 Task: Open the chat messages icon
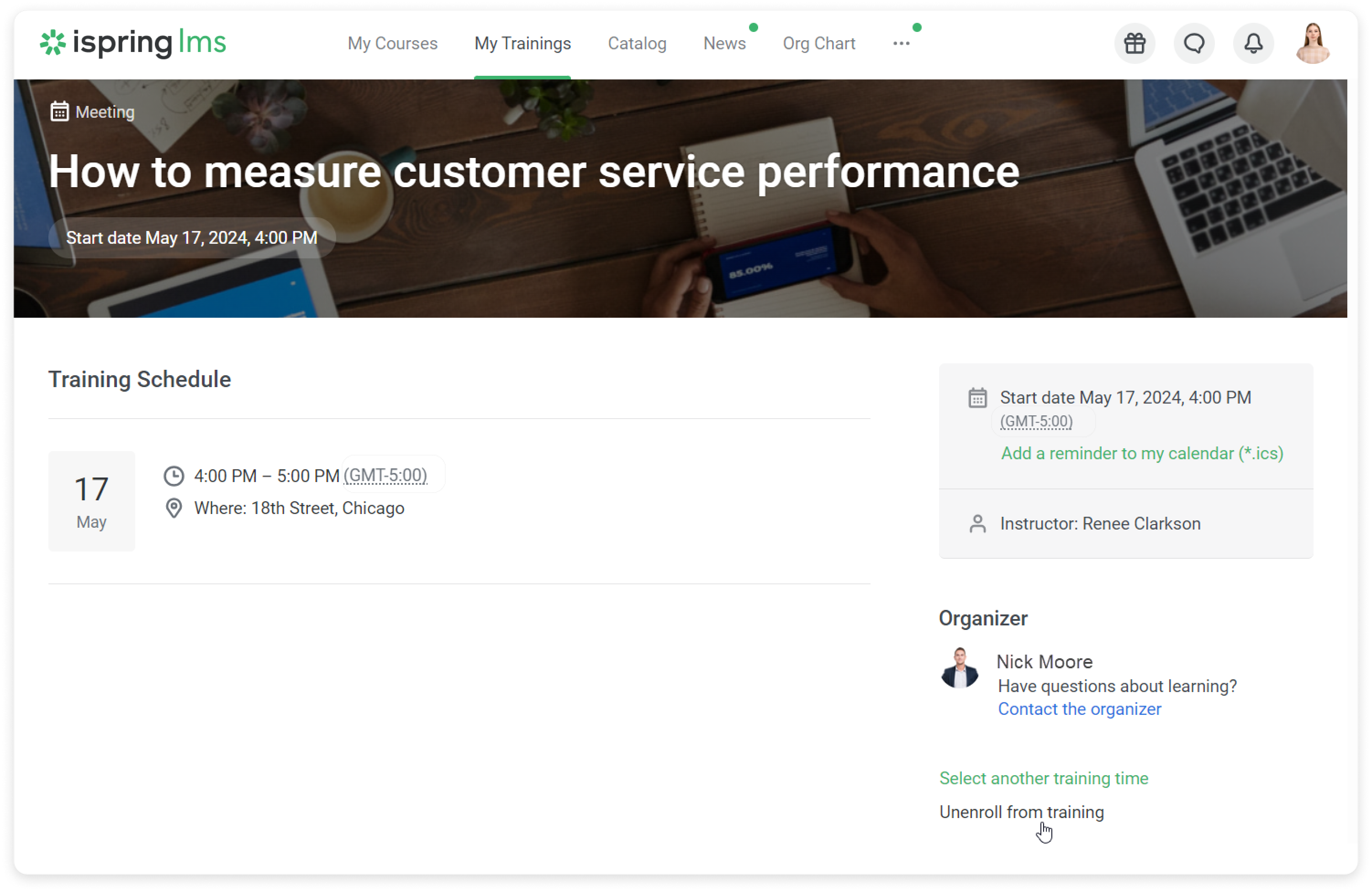[x=1194, y=43]
